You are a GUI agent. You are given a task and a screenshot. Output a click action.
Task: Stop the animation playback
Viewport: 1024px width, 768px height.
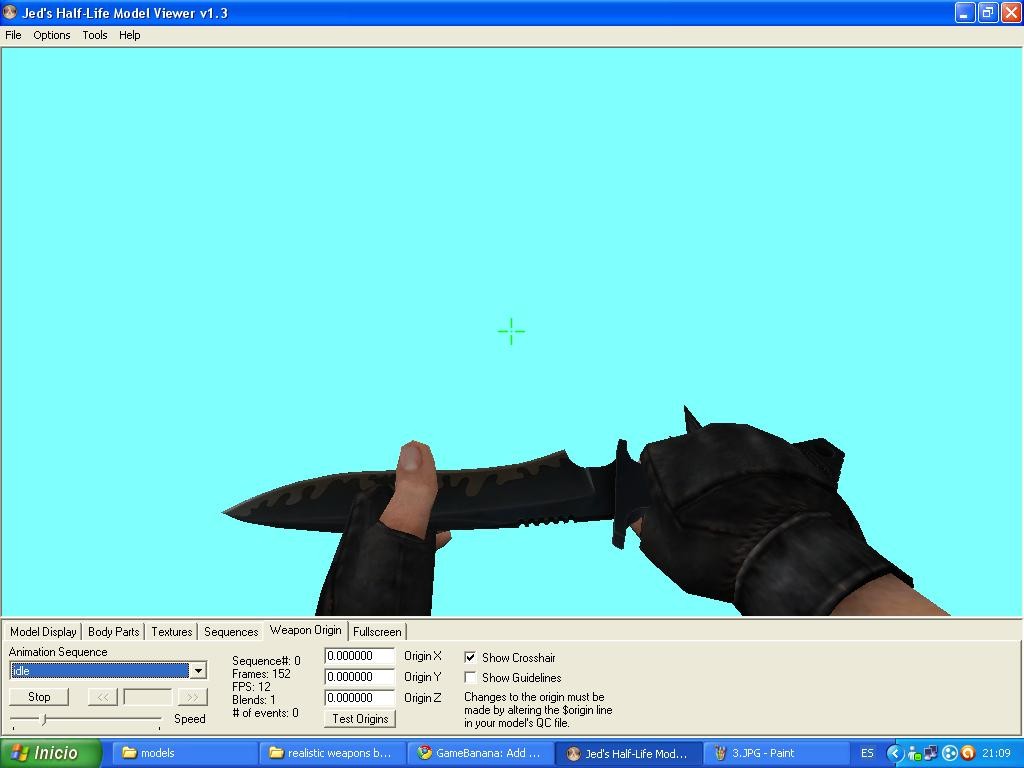click(38, 696)
